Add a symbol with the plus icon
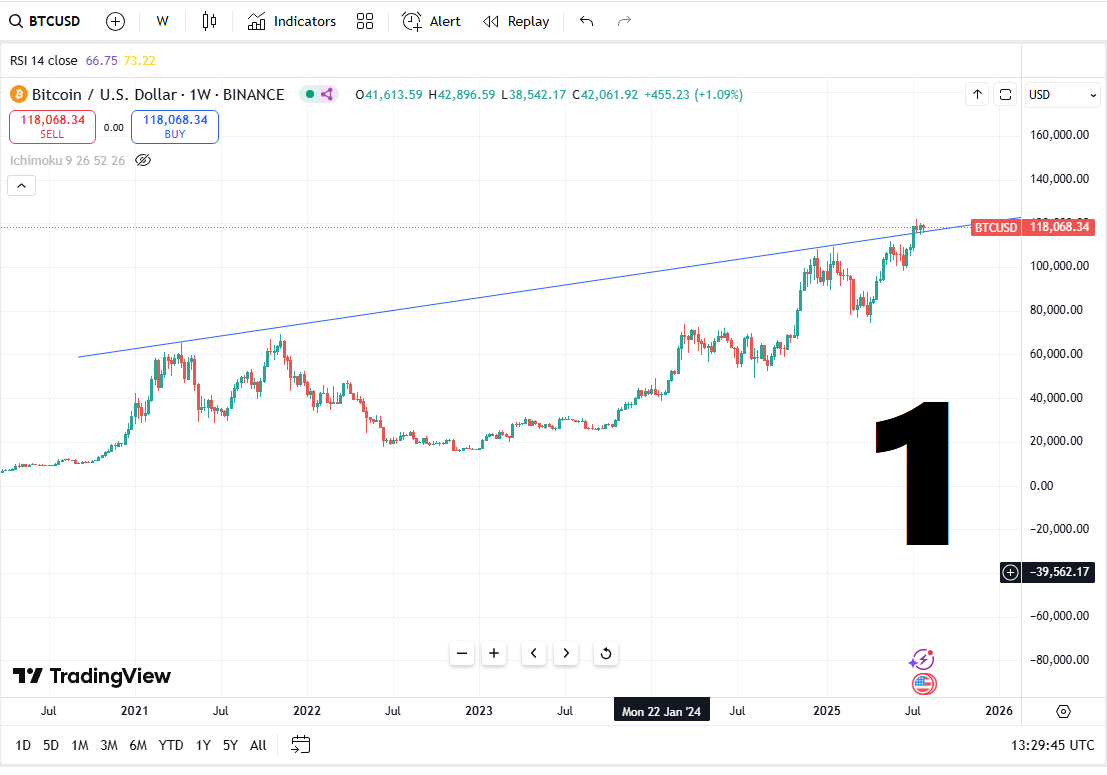The image size is (1107, 775). pos(115,21)
